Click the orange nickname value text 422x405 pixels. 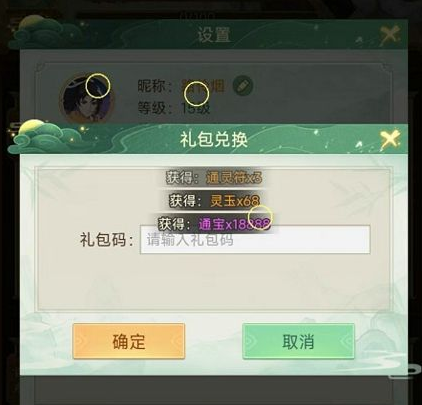tap(203, 86)
